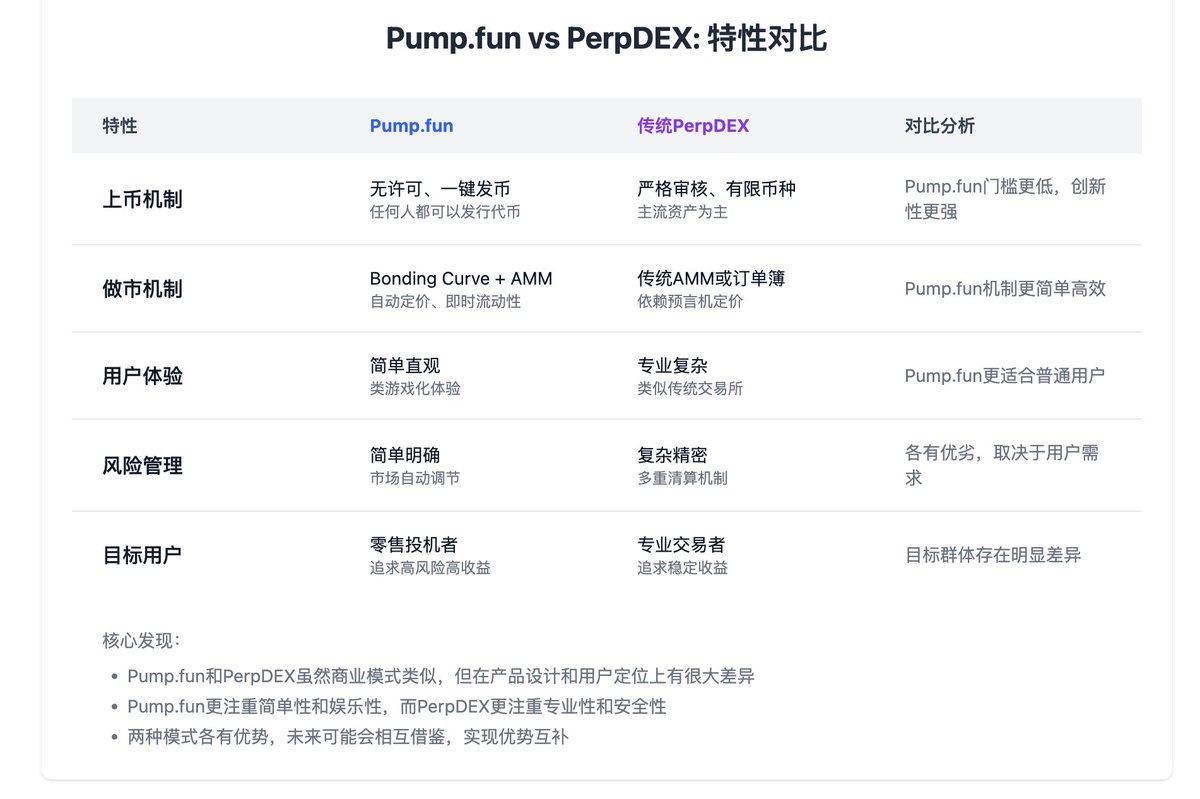Click the bullet '两种模式各有优势' line

click(x=348, y=737)
